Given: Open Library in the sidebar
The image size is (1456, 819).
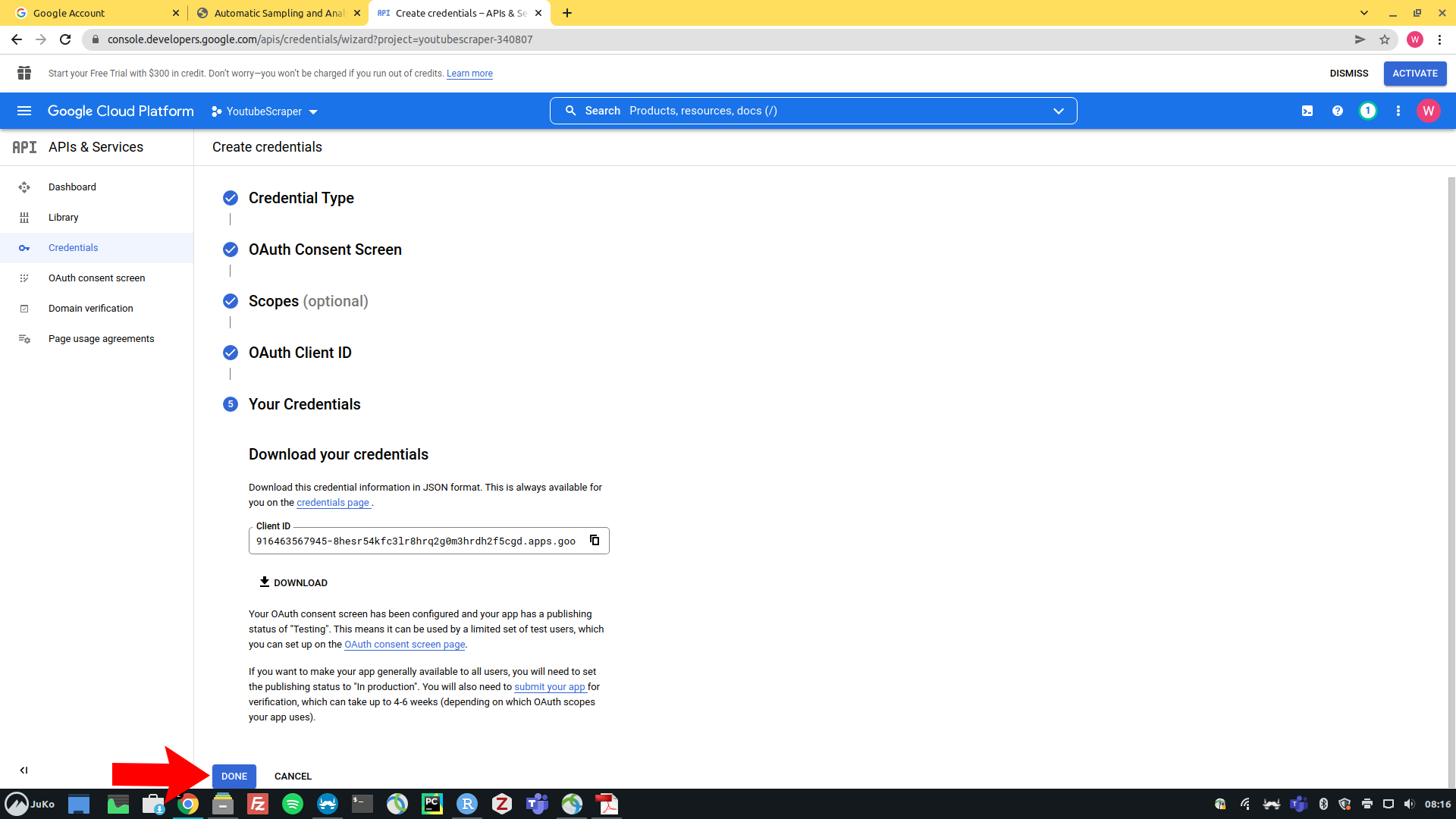Looking at the screenshot, I should tap(64, 218).
